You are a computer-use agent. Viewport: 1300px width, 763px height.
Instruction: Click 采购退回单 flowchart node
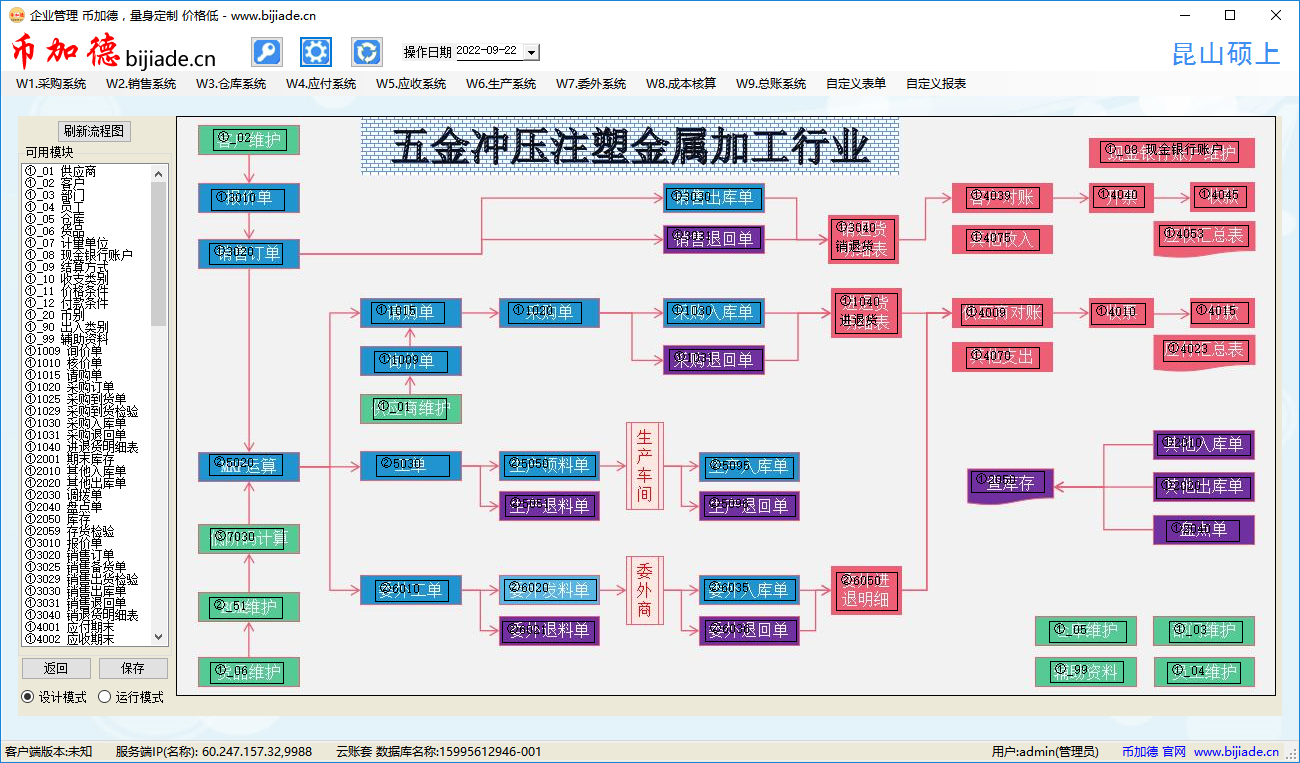(714, 360)
